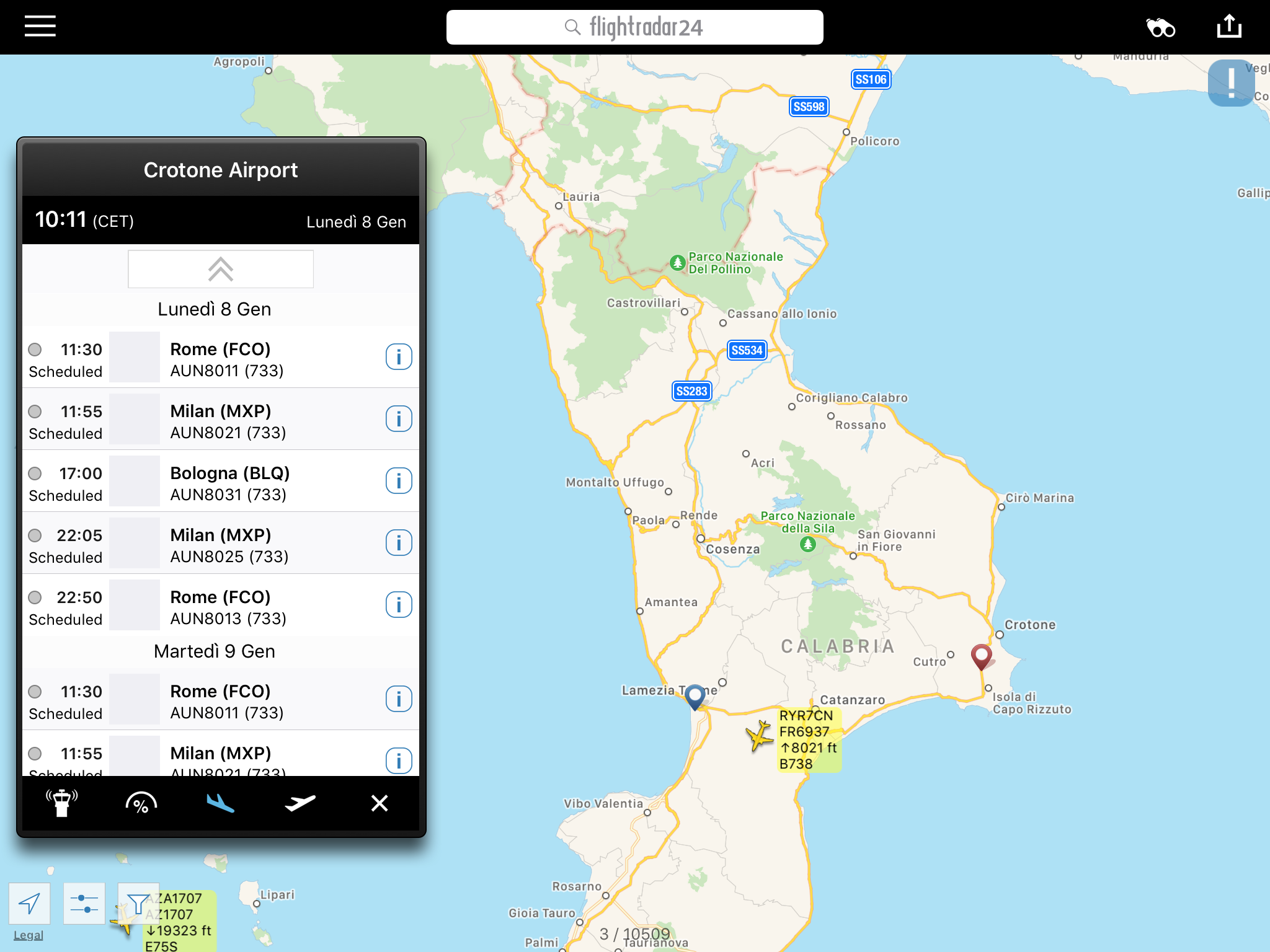Expand earlier flights with double chevron
1270x952 pixels.
click(221, 269)
